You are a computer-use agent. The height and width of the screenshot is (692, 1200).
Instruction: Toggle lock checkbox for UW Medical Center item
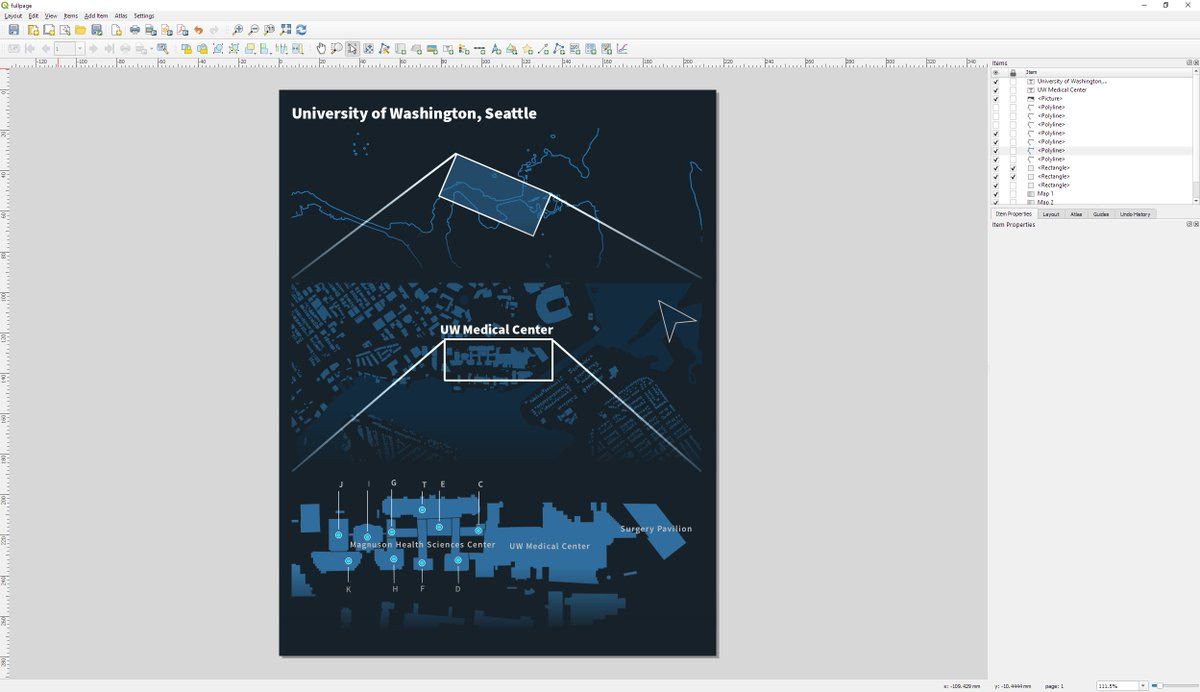1013,90
